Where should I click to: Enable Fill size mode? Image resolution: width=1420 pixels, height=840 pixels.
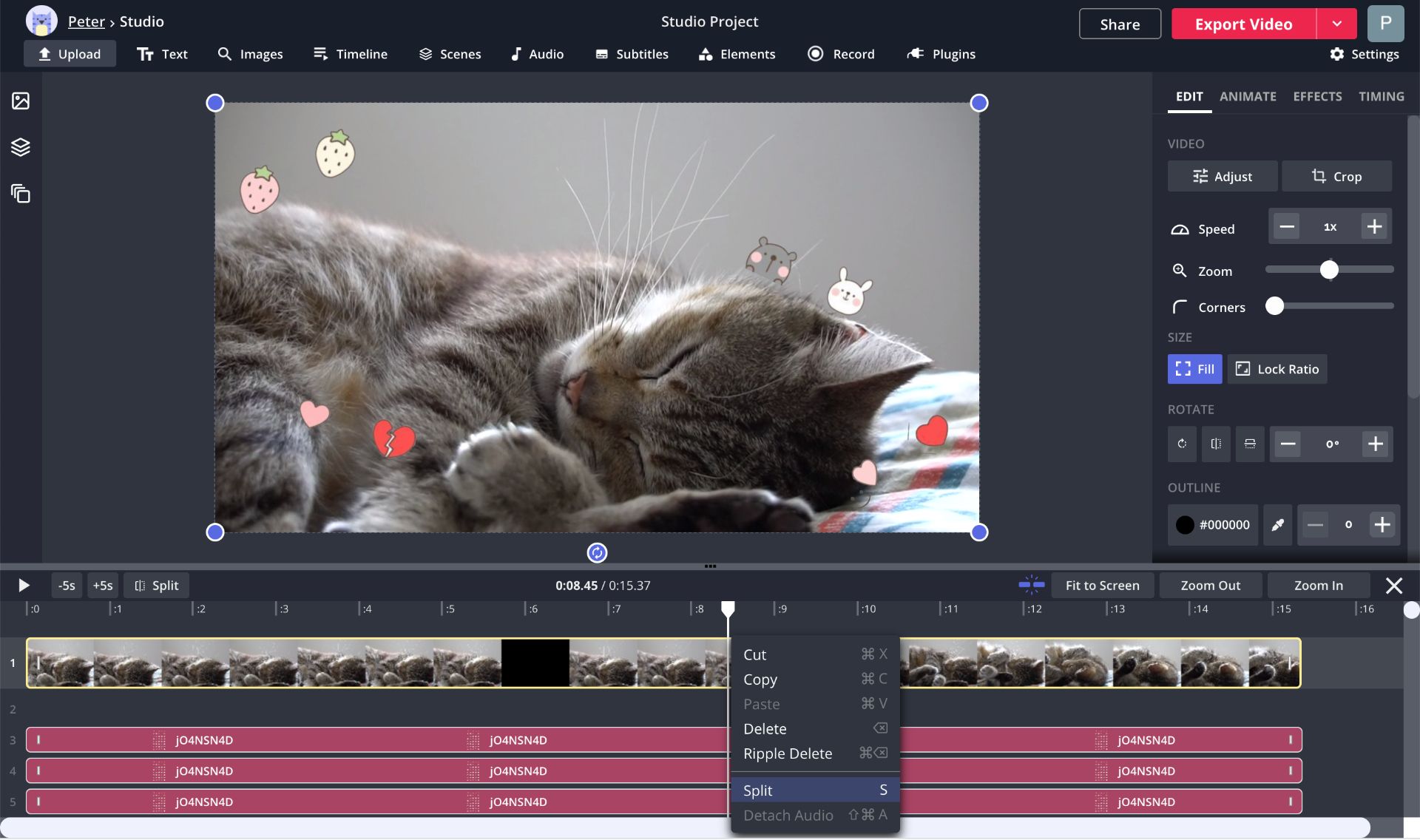[x=1194, y=369]
